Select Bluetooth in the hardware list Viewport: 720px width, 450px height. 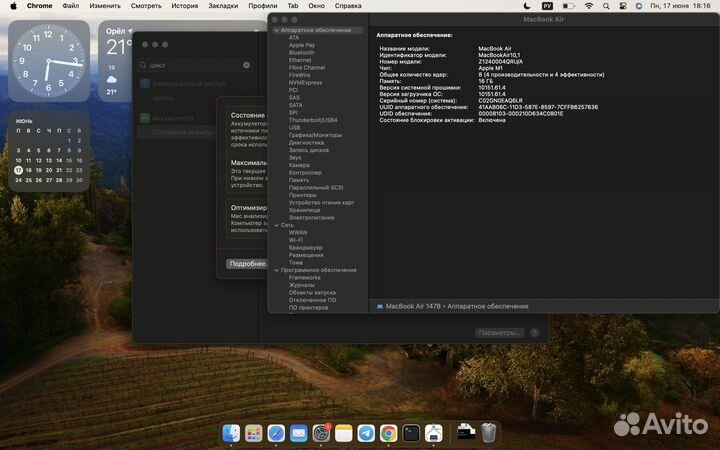coord(302,53)
